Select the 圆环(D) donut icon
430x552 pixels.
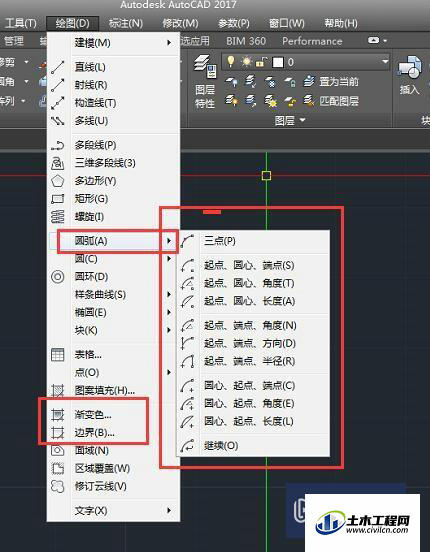pos(57,277)
